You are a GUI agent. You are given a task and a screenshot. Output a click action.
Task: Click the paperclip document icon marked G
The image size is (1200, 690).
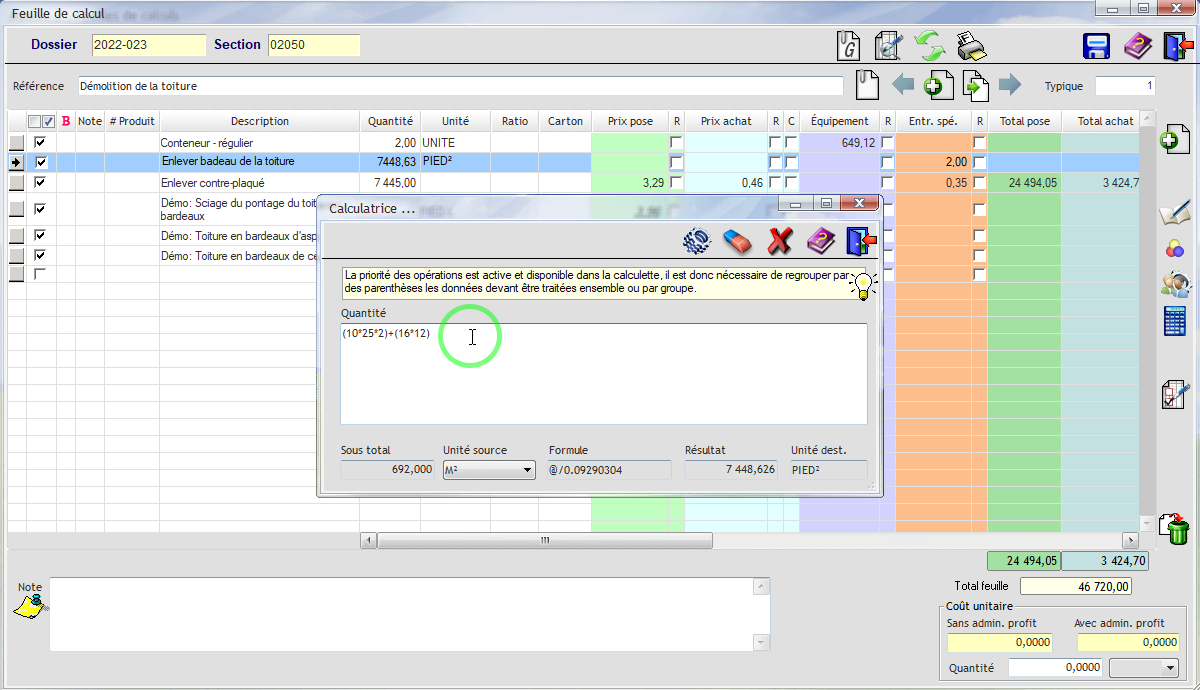[848, 46]
